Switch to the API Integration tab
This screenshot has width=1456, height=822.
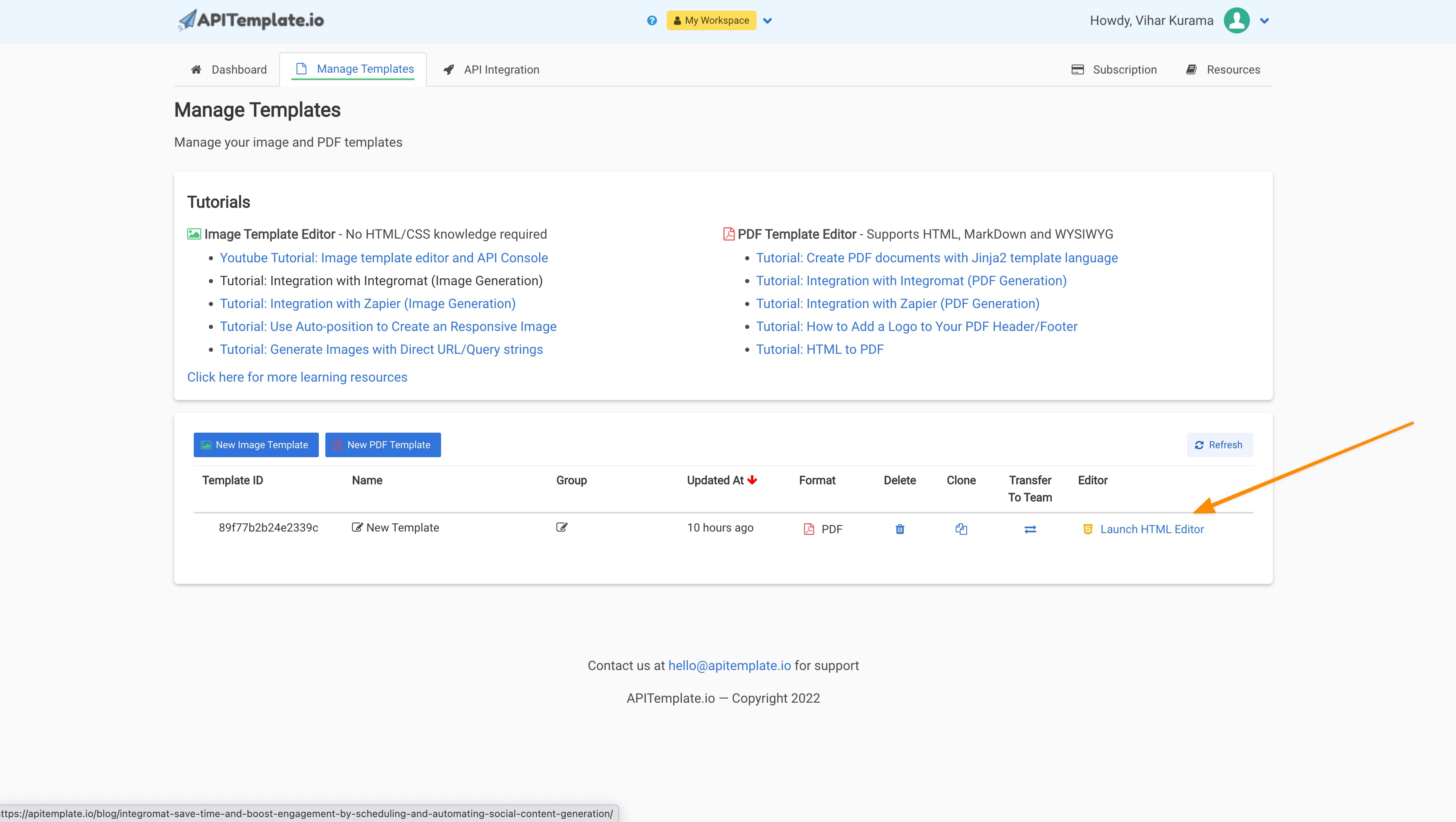[491, 69]
